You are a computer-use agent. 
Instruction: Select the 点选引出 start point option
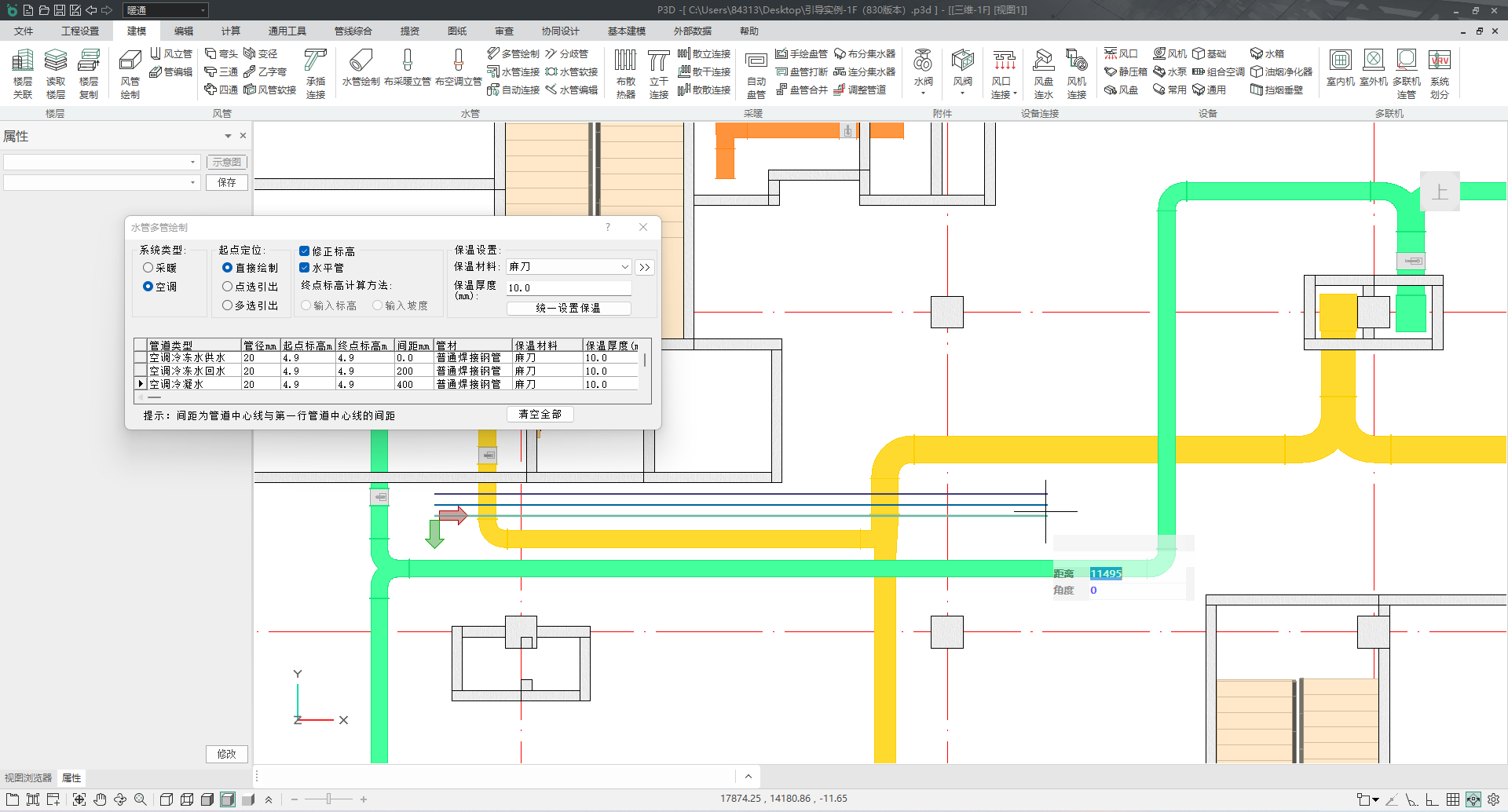tap(228, 287)
